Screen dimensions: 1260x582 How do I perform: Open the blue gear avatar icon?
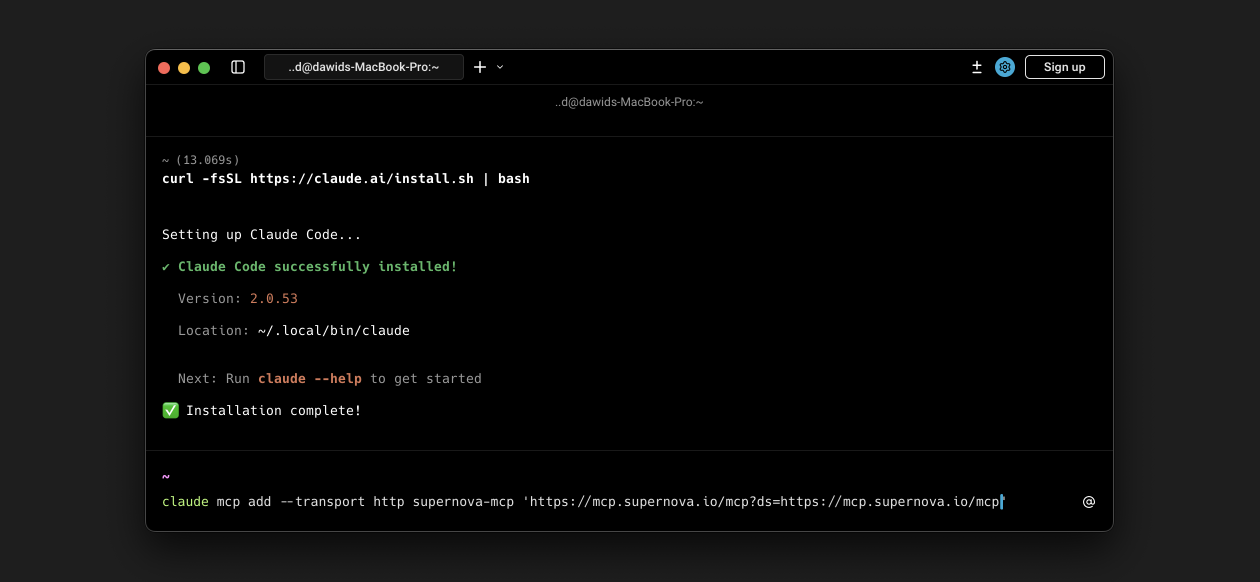pos(1005,67)
